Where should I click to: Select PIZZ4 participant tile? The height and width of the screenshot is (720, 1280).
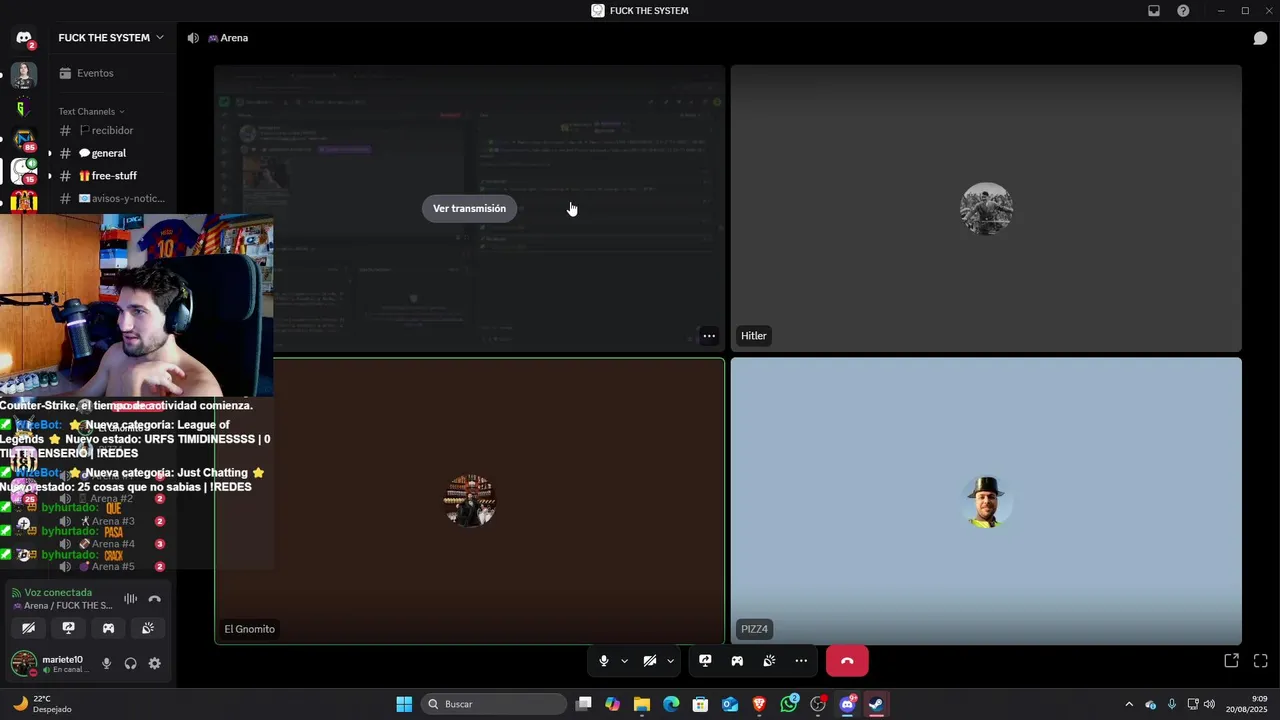pos(986,501)
